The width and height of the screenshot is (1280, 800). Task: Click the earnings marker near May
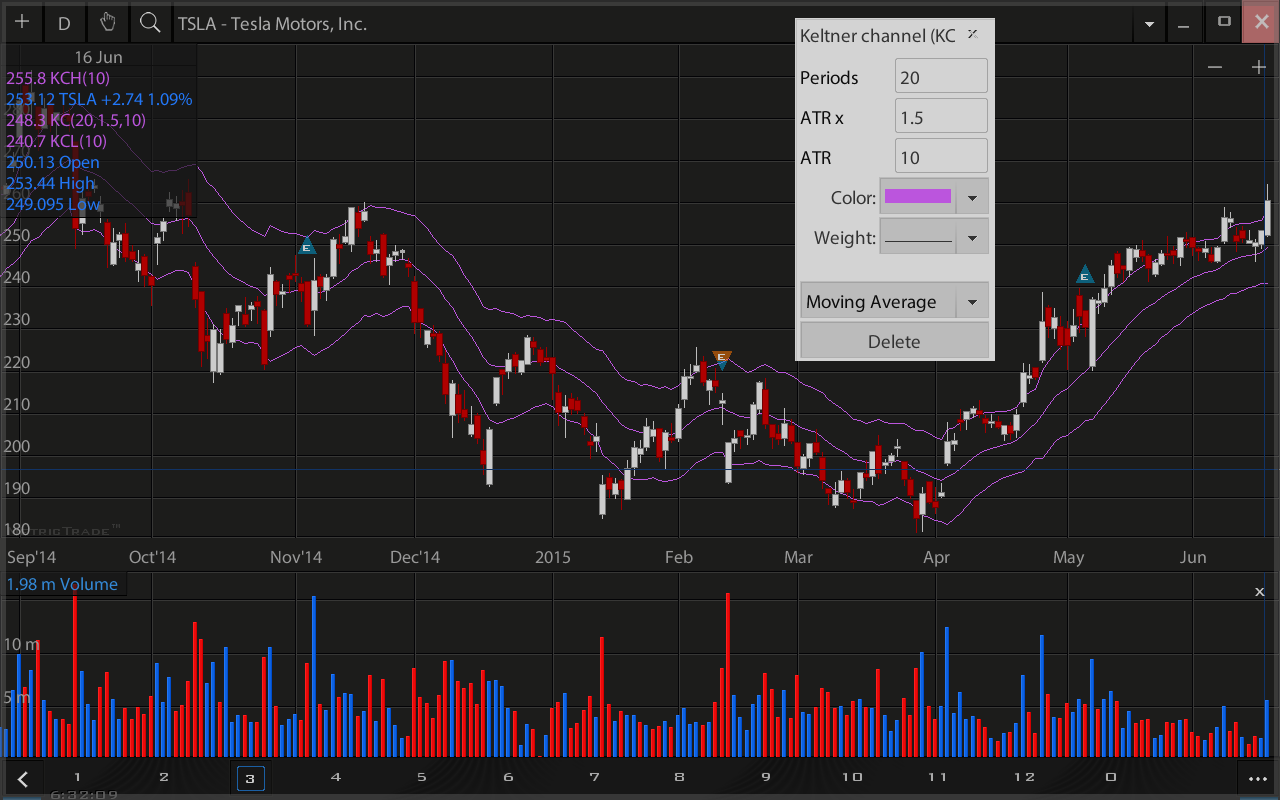pos(1085,275)
